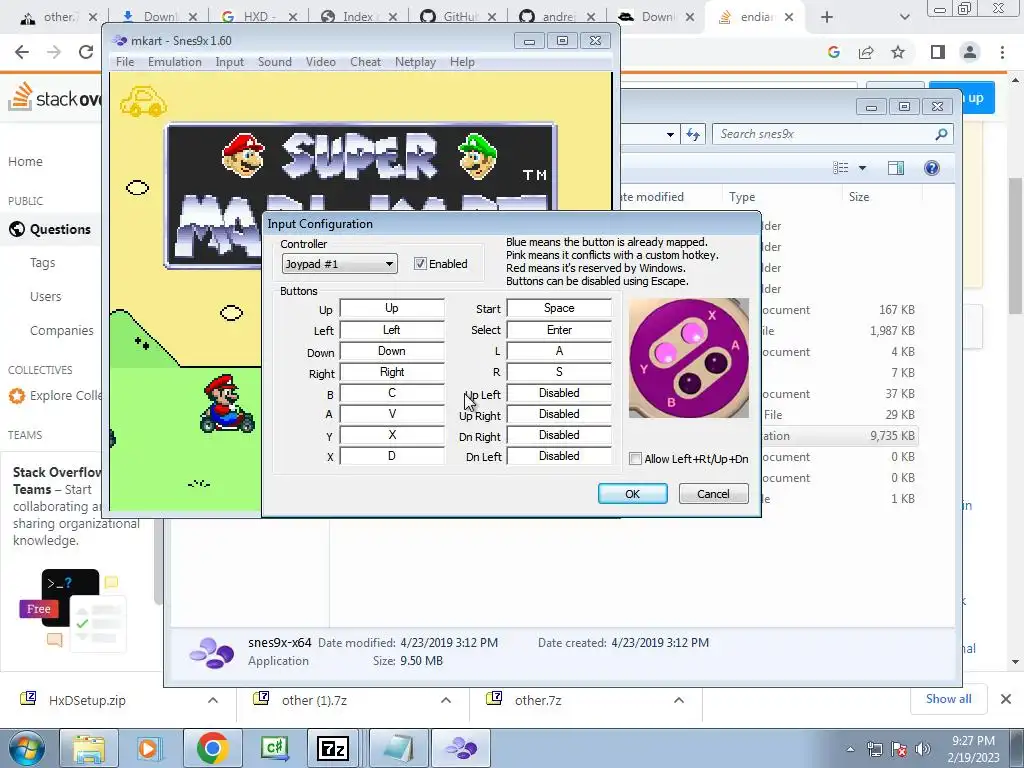
Task: Select the X button field showing D
Action: [392, 456]
